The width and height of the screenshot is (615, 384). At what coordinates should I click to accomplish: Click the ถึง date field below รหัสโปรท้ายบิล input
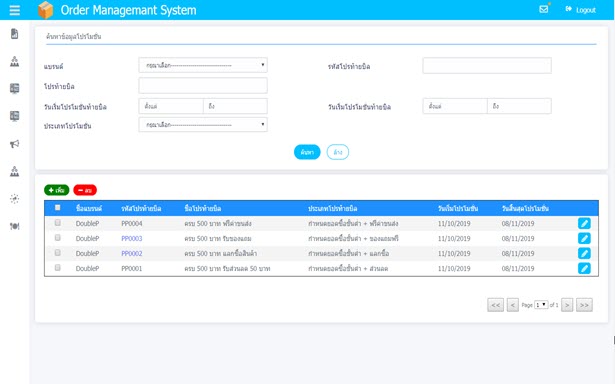click(x=519, y=106)
